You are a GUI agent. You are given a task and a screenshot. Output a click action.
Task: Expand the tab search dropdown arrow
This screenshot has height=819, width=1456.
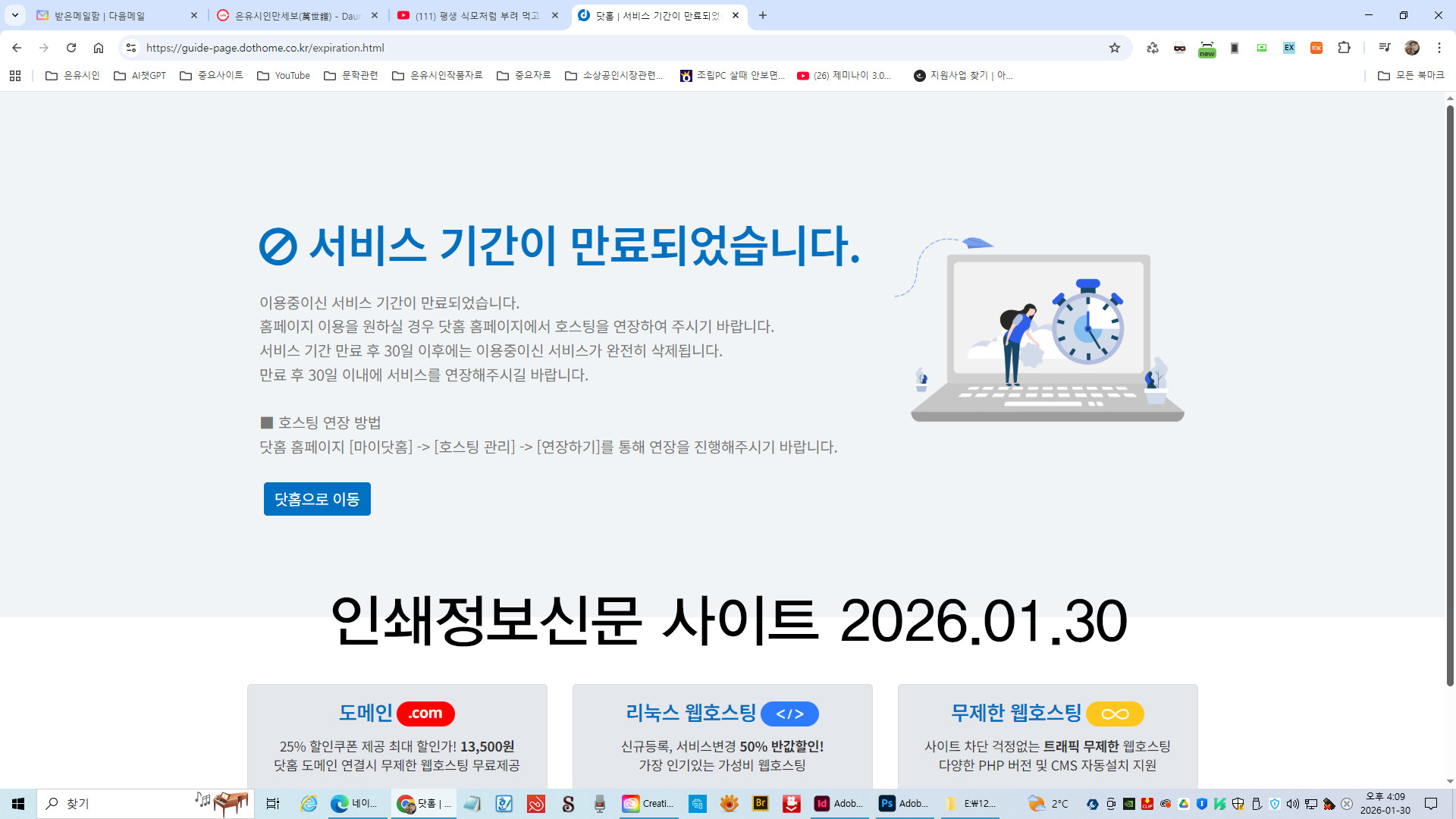15,15
